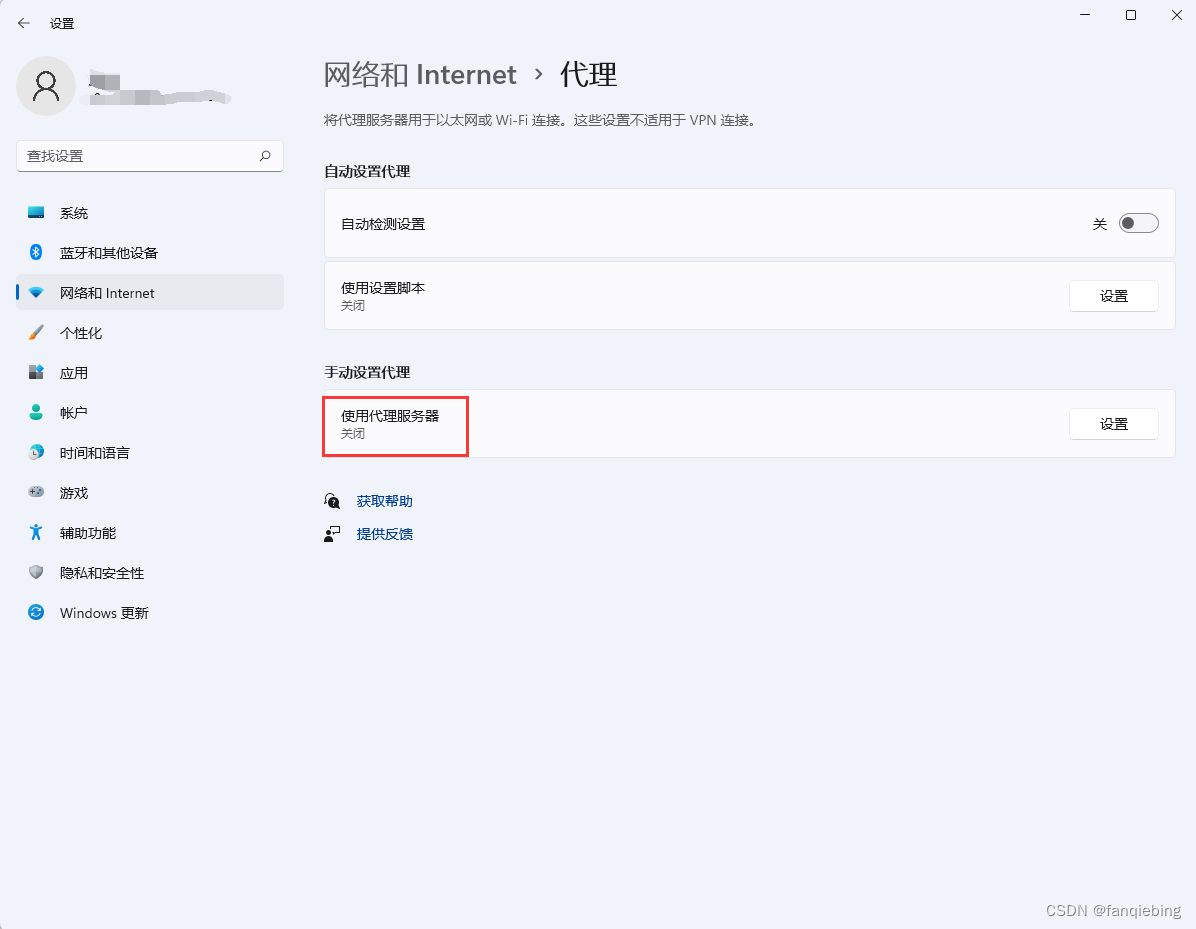This screenshot has width=1196, height=929.
Task: Select 时间和语言 in the sidebar
Action: coord(150,452)
